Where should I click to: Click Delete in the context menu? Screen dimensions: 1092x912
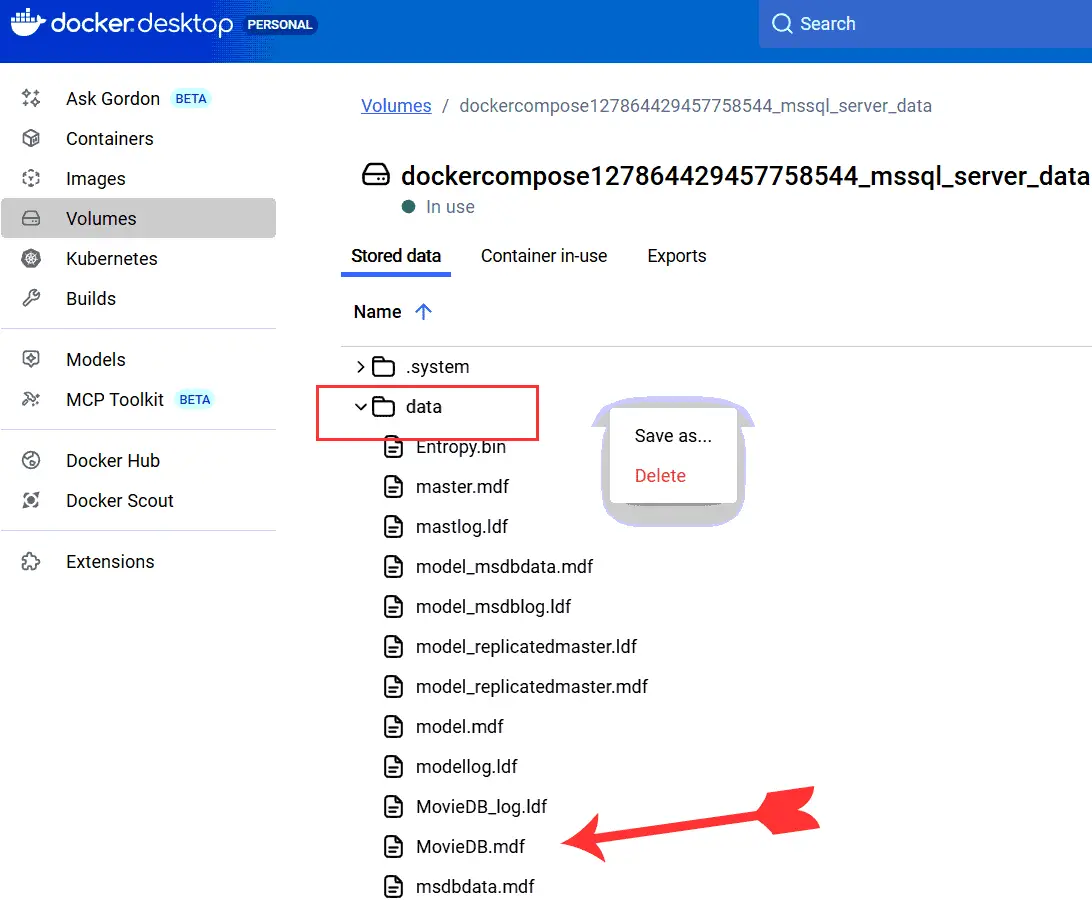[660, 475]
